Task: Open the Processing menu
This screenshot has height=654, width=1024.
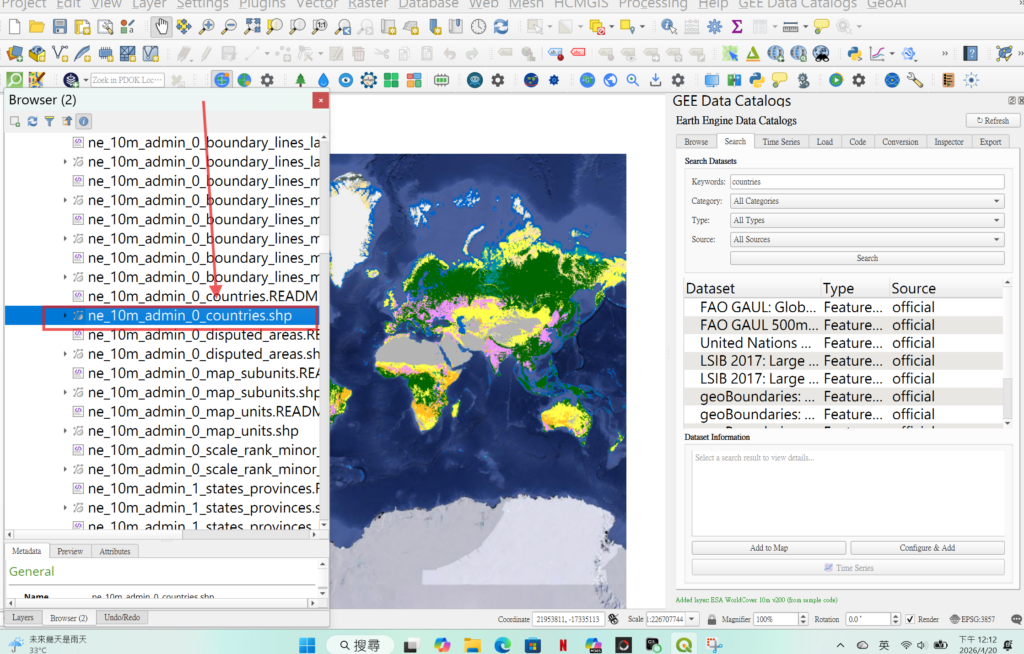Action: (x=652, y=4)
